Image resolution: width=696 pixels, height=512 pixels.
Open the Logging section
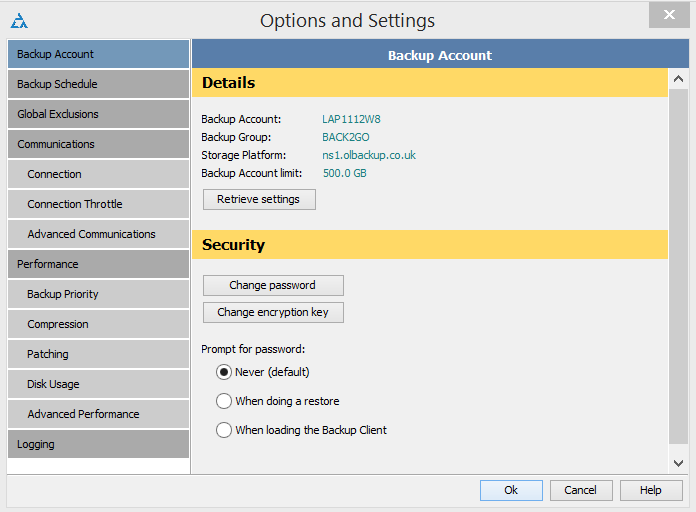tap(99, 444)
